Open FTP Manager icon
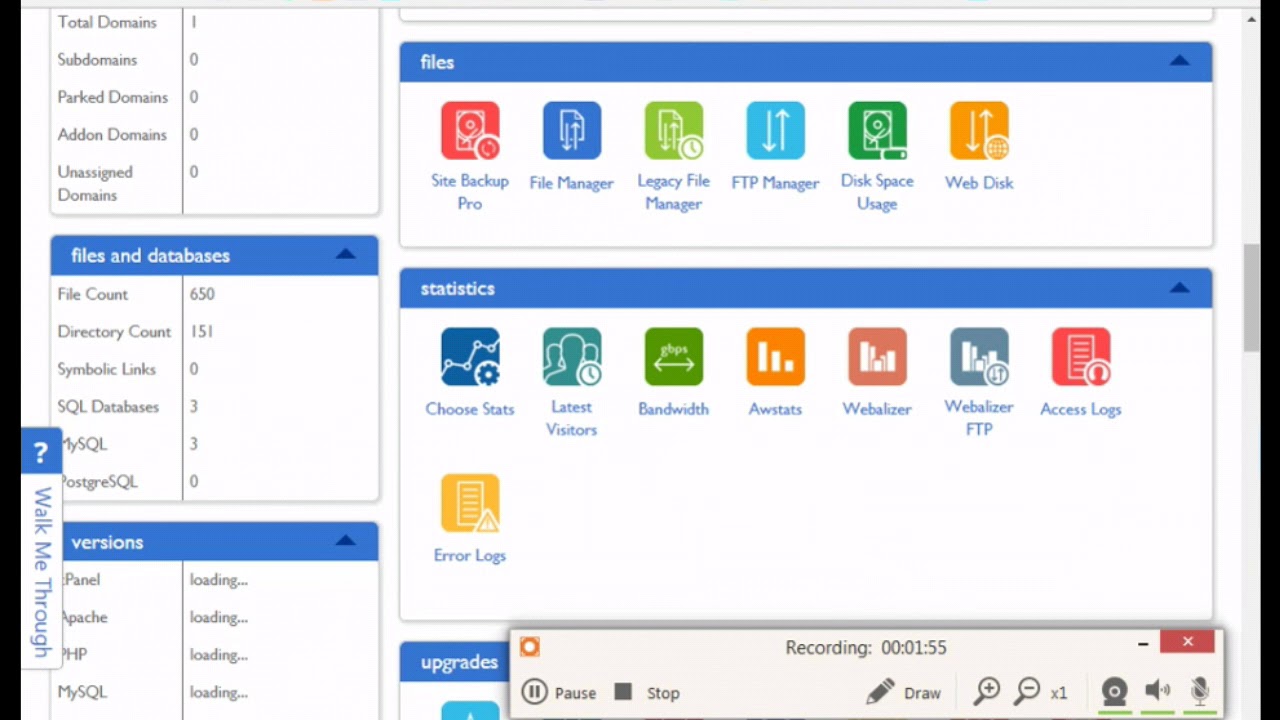The width and height of the screenshot is (1280, 720). point(775,131)
